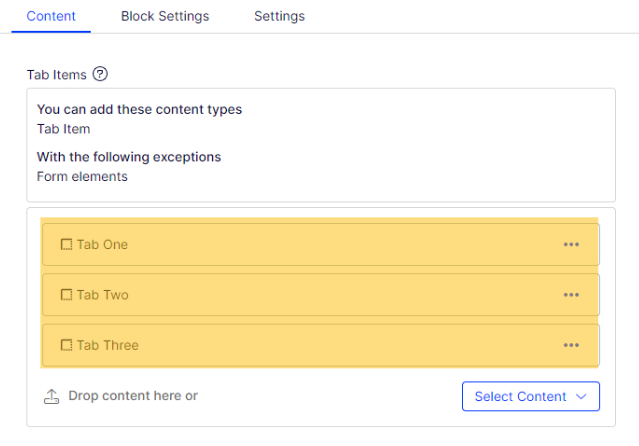Click the Tab Item allowed content type text
639x446 pixels.
64,129
